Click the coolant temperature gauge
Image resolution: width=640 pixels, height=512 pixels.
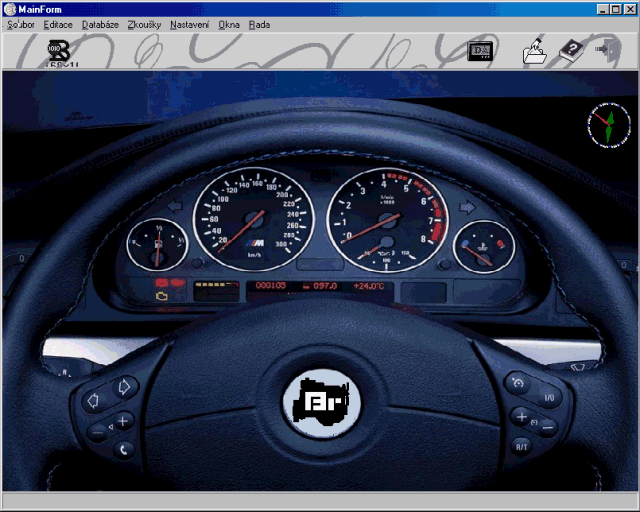[x=484, y=247]
